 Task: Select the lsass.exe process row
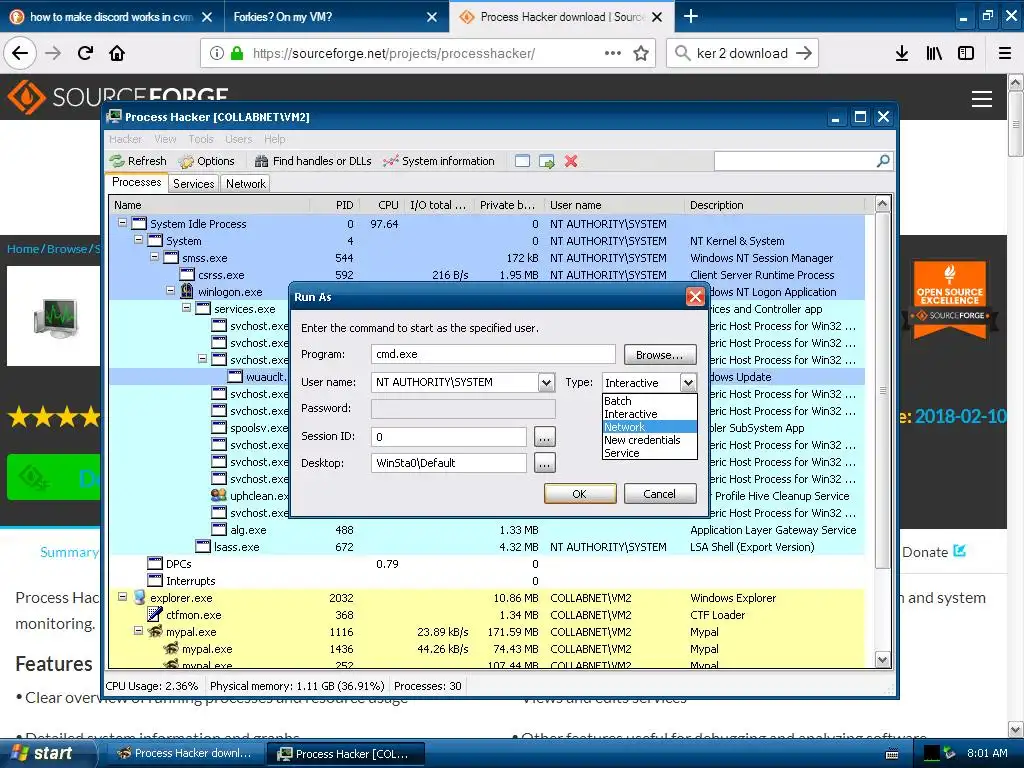tap(487, 547)
